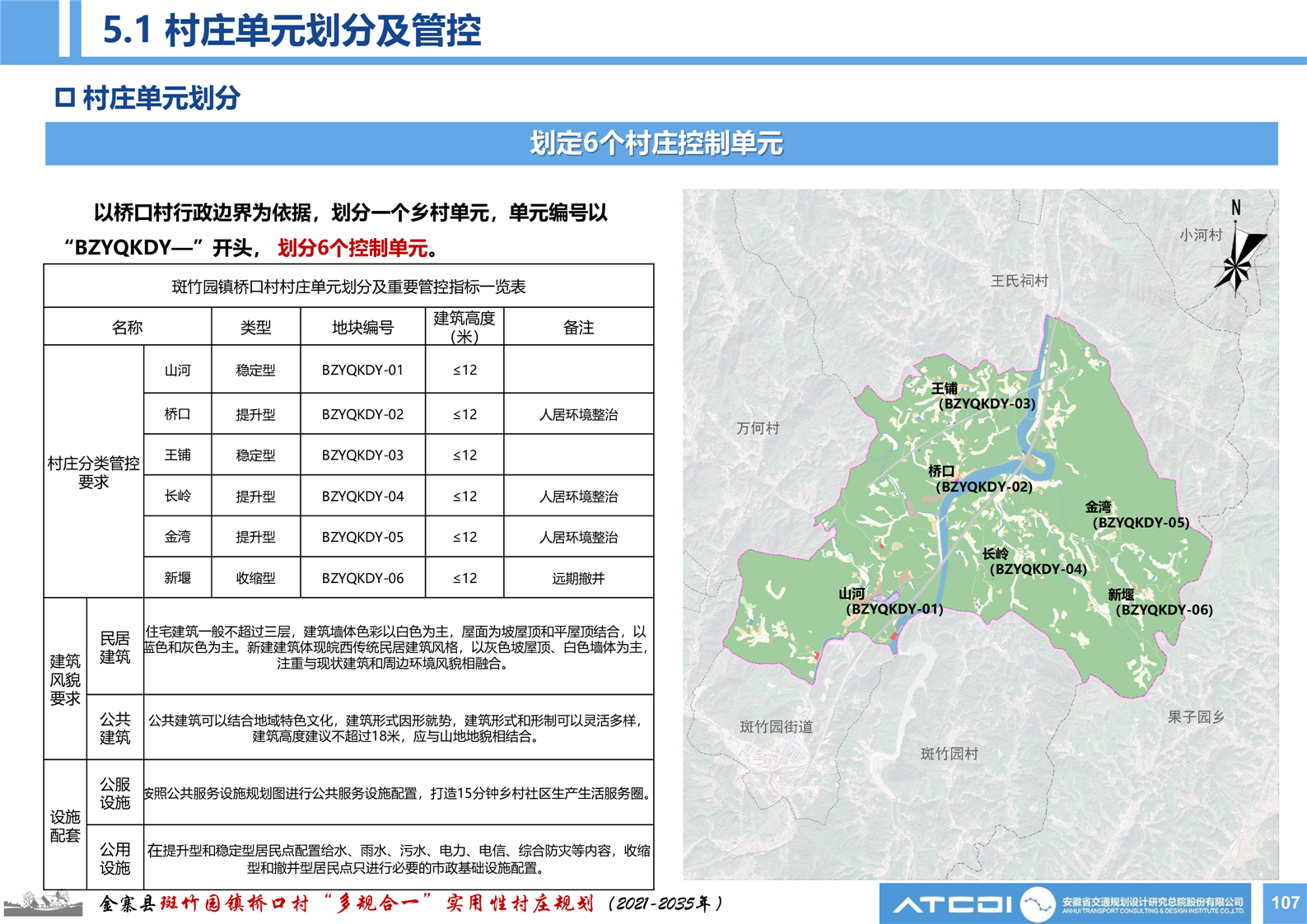Click the 王铺 name cell in table

[x=178, y=455]
